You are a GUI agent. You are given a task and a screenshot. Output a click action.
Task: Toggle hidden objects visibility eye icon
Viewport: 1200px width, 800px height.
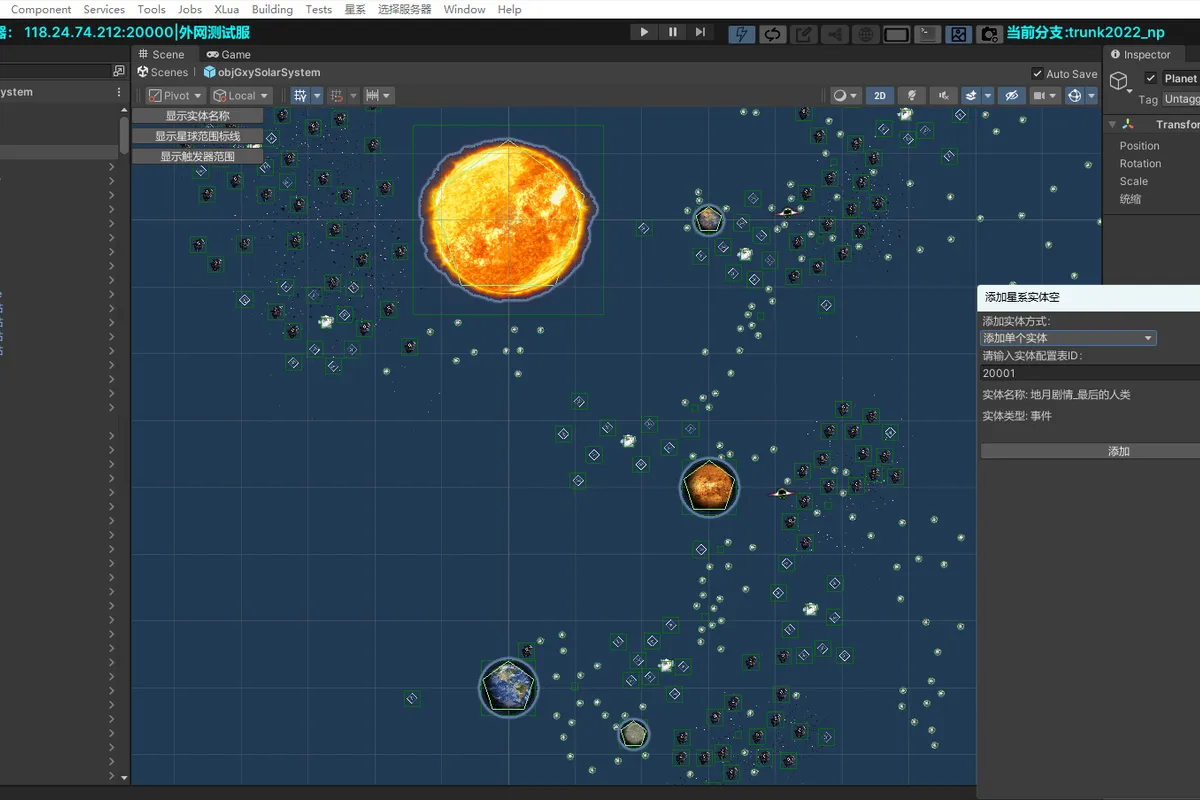(1011, 96)
